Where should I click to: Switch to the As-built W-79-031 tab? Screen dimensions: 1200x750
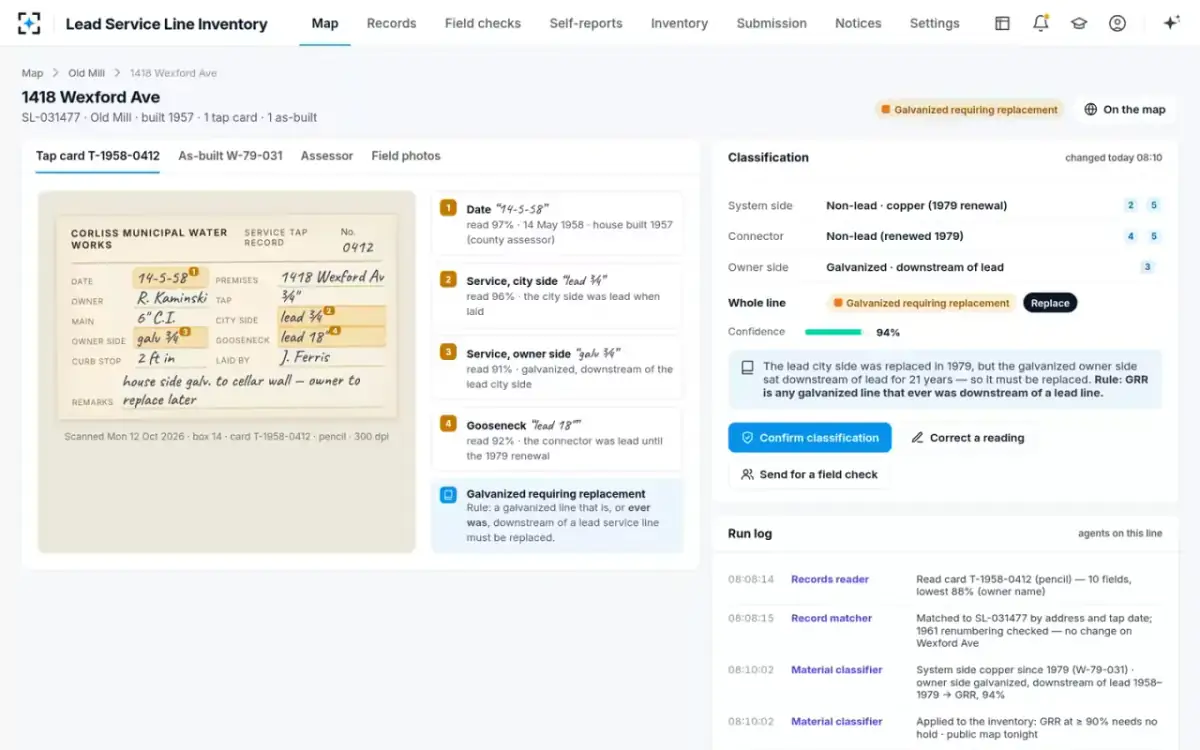(x=230, y=156)
